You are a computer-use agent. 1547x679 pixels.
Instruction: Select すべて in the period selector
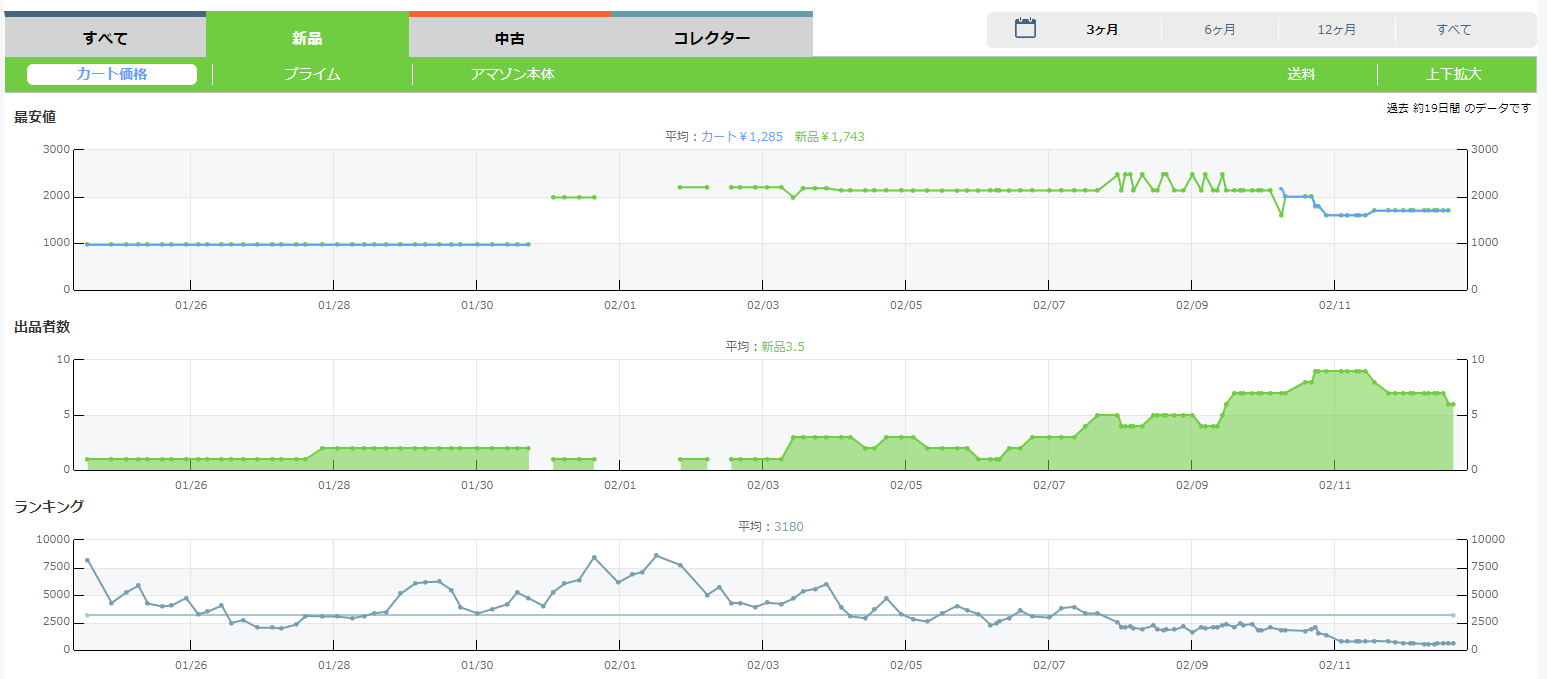coord(1454,30)
